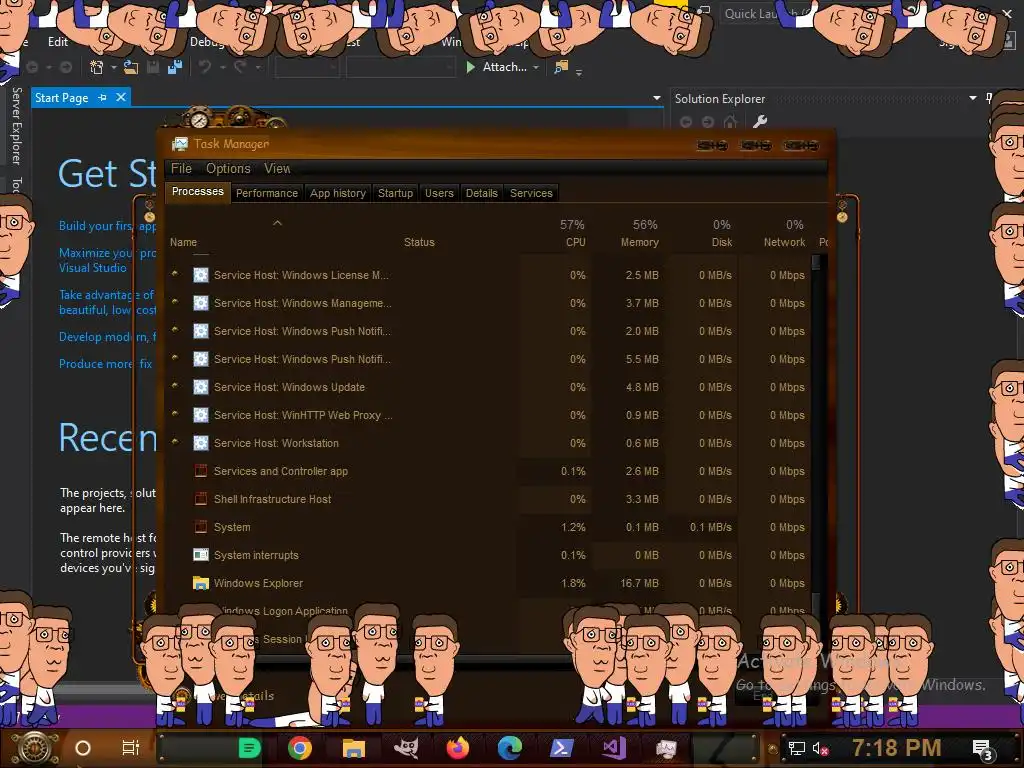
Task: Click gear icon of Service Host: Windows Update
Action: [200, 387]
